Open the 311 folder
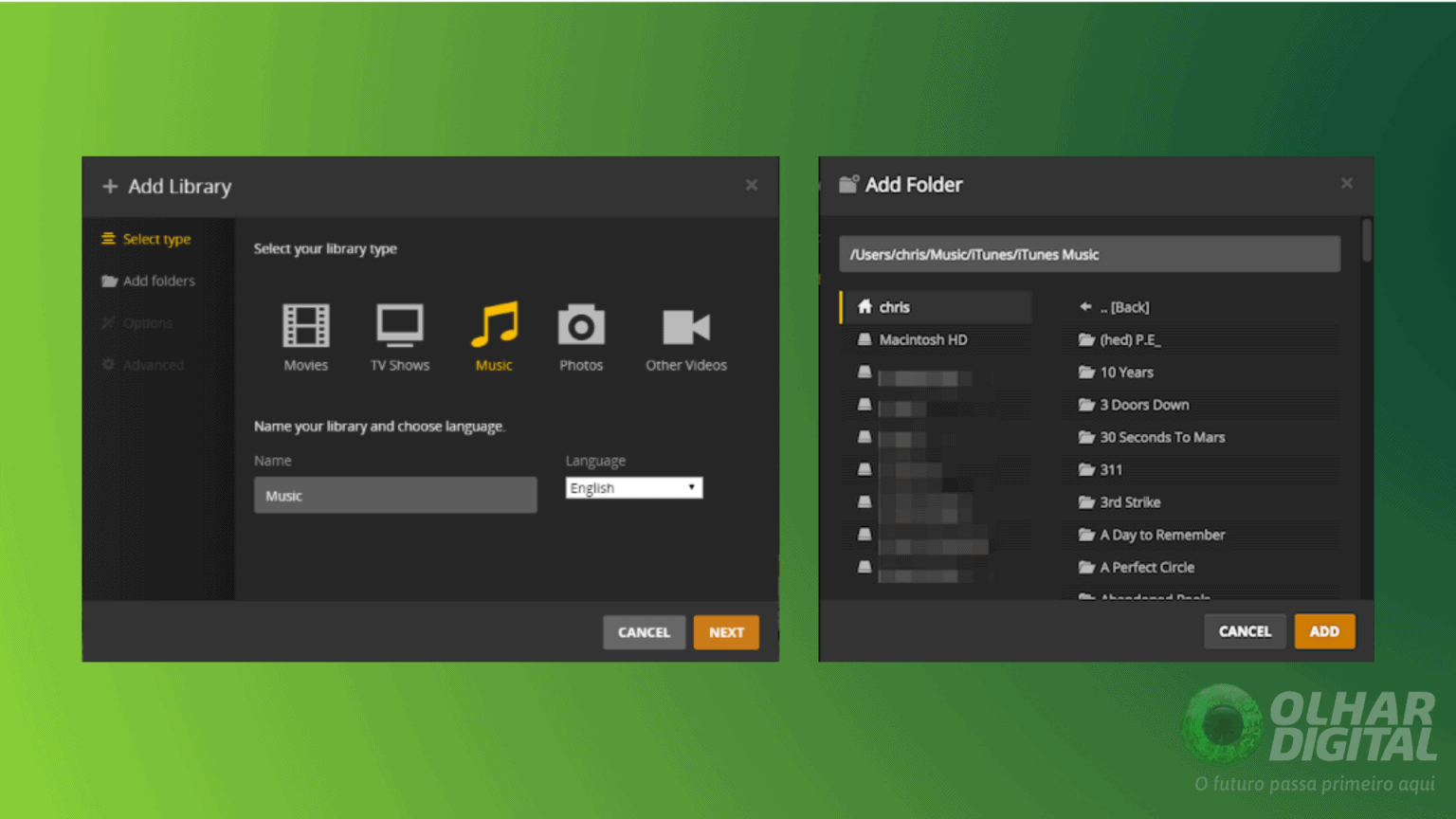This screenshot has width=1456, height=819. (x=1101, y=469)
